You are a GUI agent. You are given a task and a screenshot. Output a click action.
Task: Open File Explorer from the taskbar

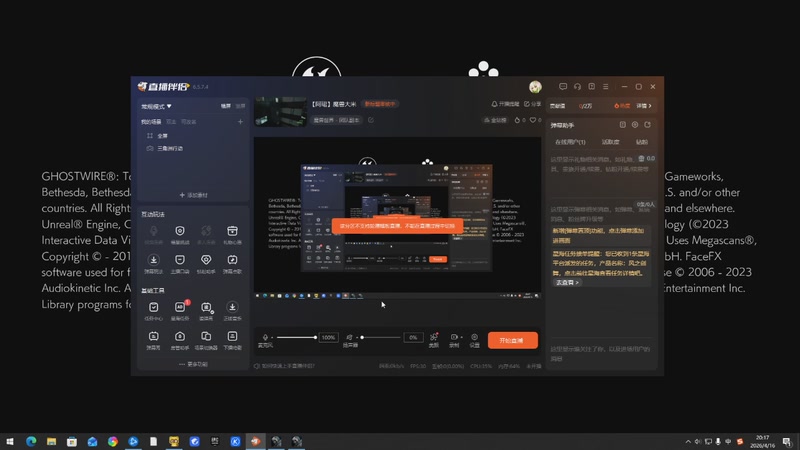(52, 441)
